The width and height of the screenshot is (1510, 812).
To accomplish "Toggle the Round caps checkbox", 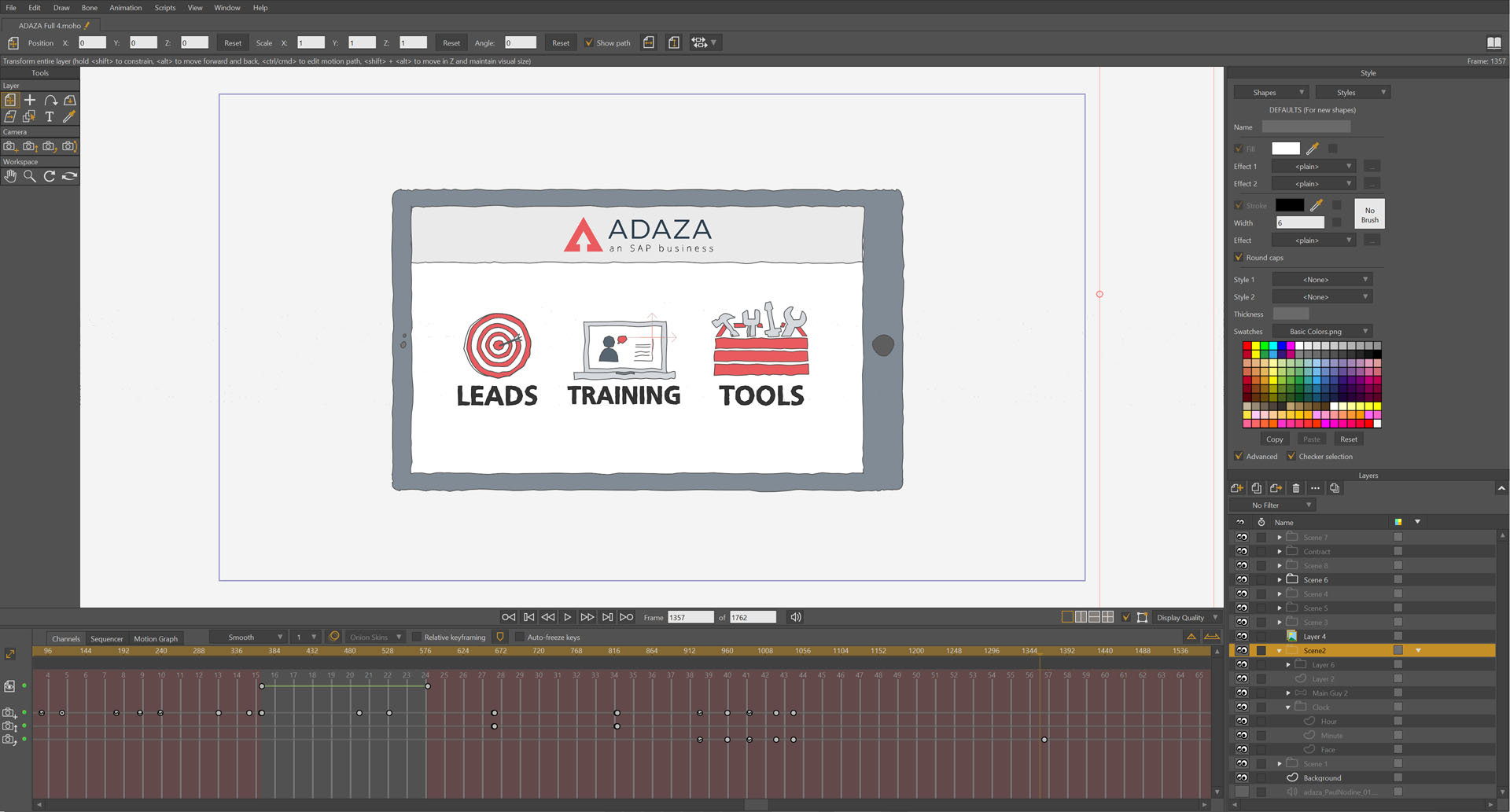I will (1239, 257).
